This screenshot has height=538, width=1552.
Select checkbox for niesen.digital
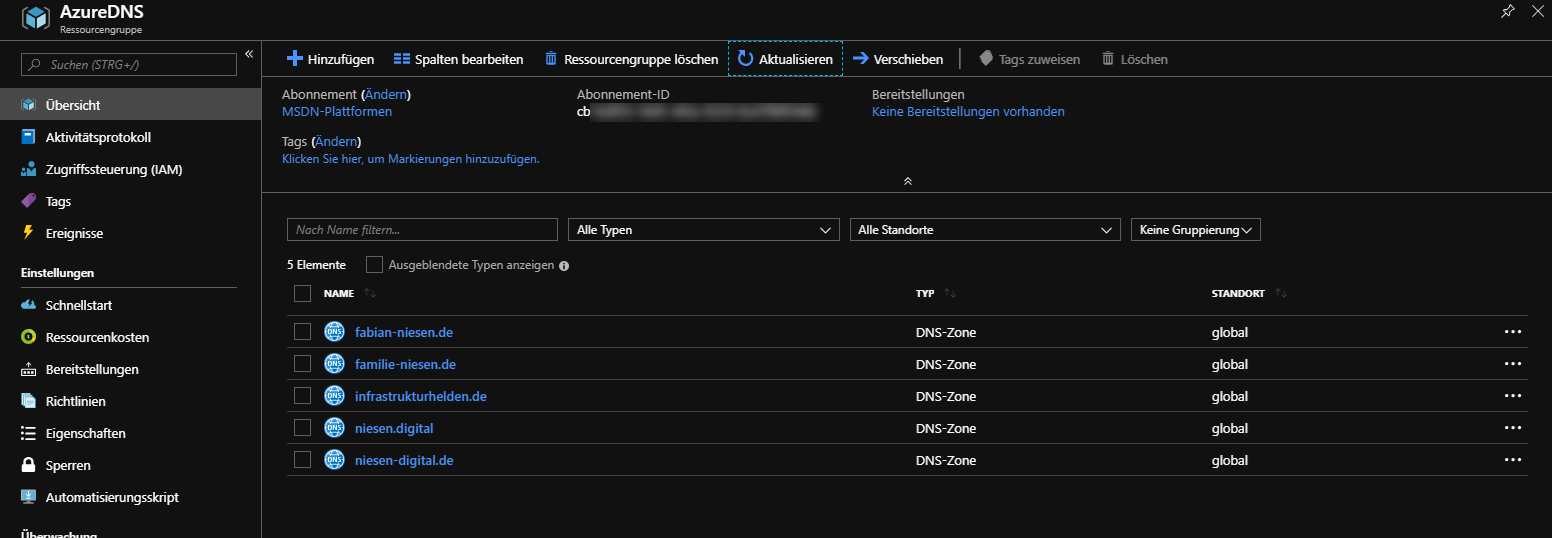[x=303, y=428]
